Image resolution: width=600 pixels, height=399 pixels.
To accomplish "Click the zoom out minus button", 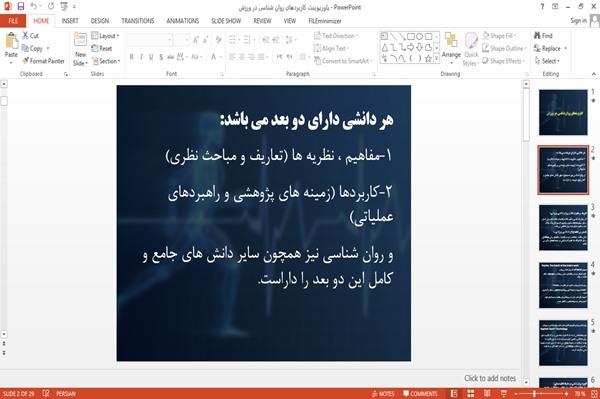I will [515, 393].
